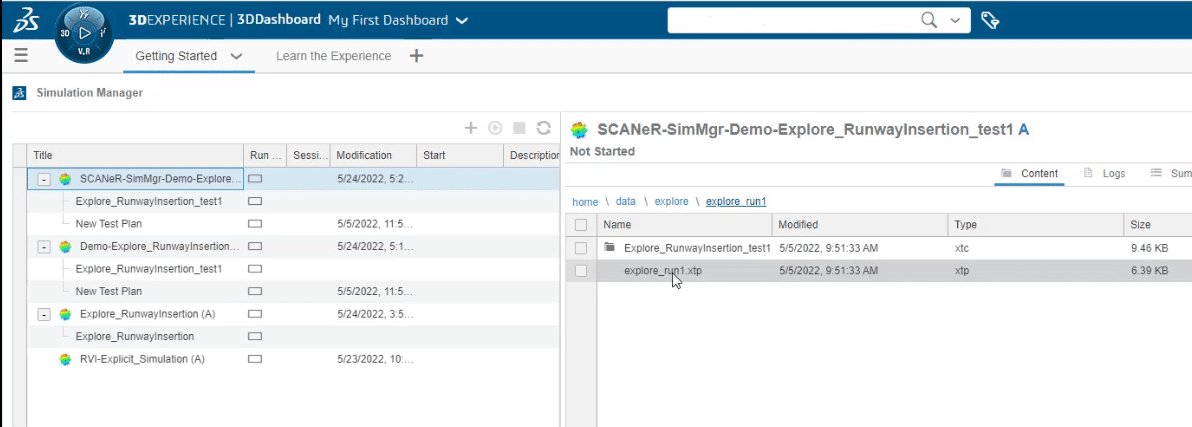Check the box for Explore_RunwayInsertion_test1 file row
The height and width of the screenshot is (427, 1192).
(x=581, y=248)
